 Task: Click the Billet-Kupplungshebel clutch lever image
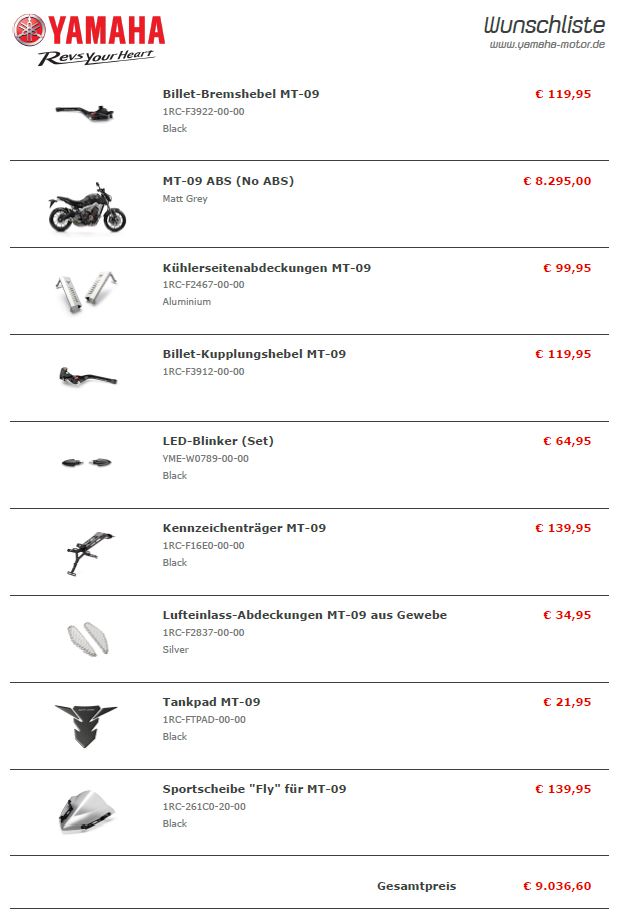(x=87, y=376)
